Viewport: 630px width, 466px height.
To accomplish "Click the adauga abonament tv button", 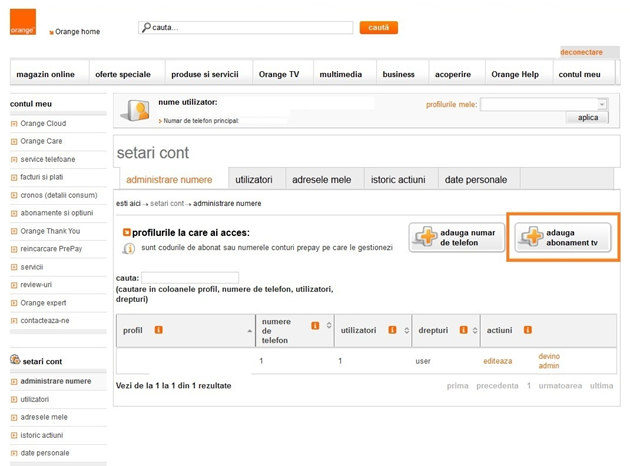I will click(x=563, y=237).
